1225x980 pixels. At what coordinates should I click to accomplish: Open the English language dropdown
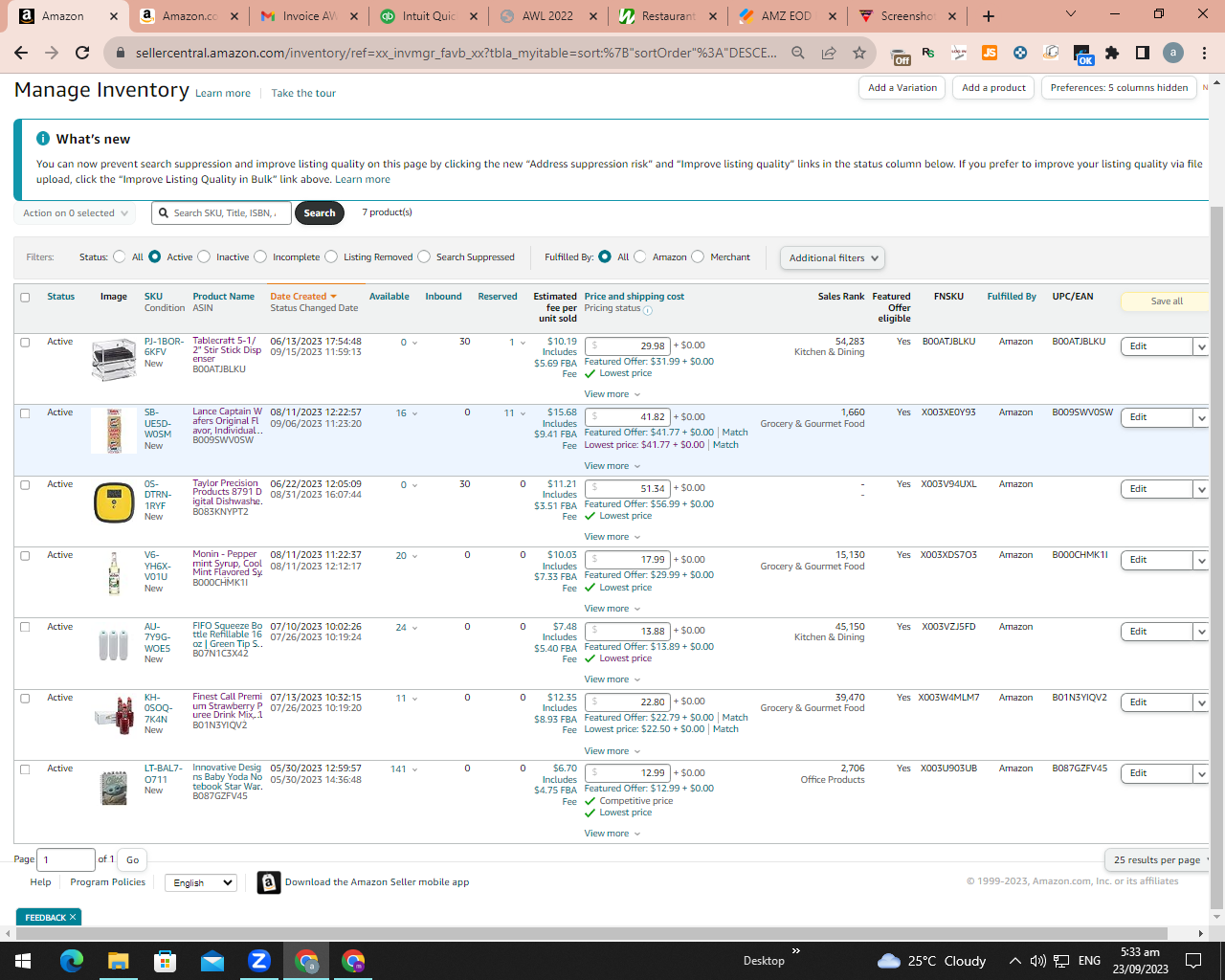click(200, 882)
